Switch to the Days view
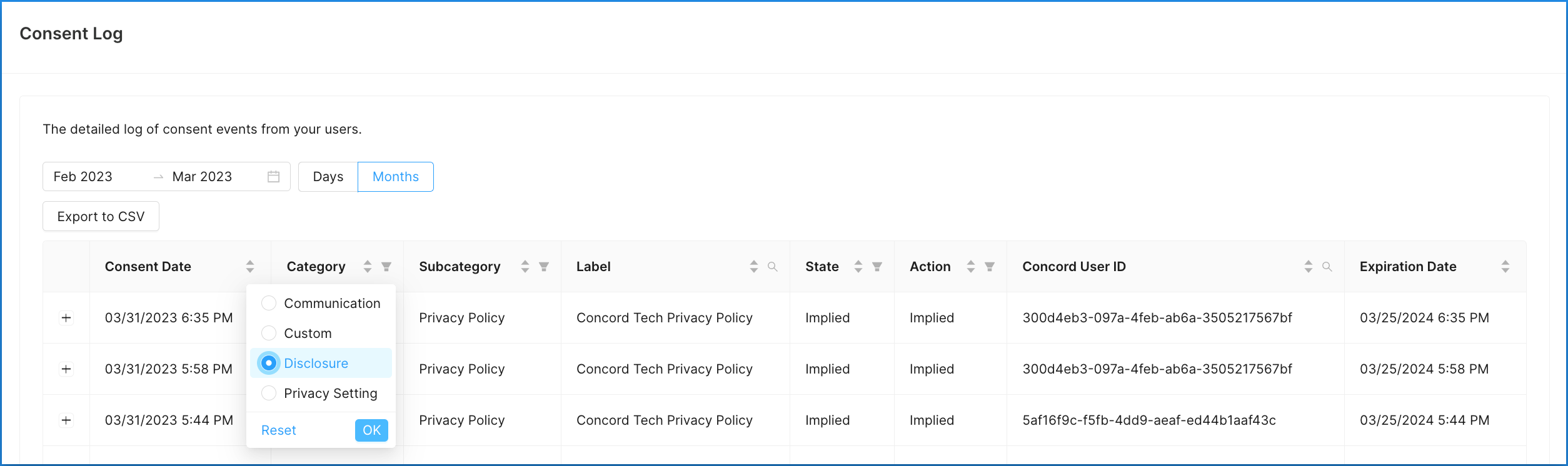The height and width of the screenshot is (466, 1568). (327, 176)
